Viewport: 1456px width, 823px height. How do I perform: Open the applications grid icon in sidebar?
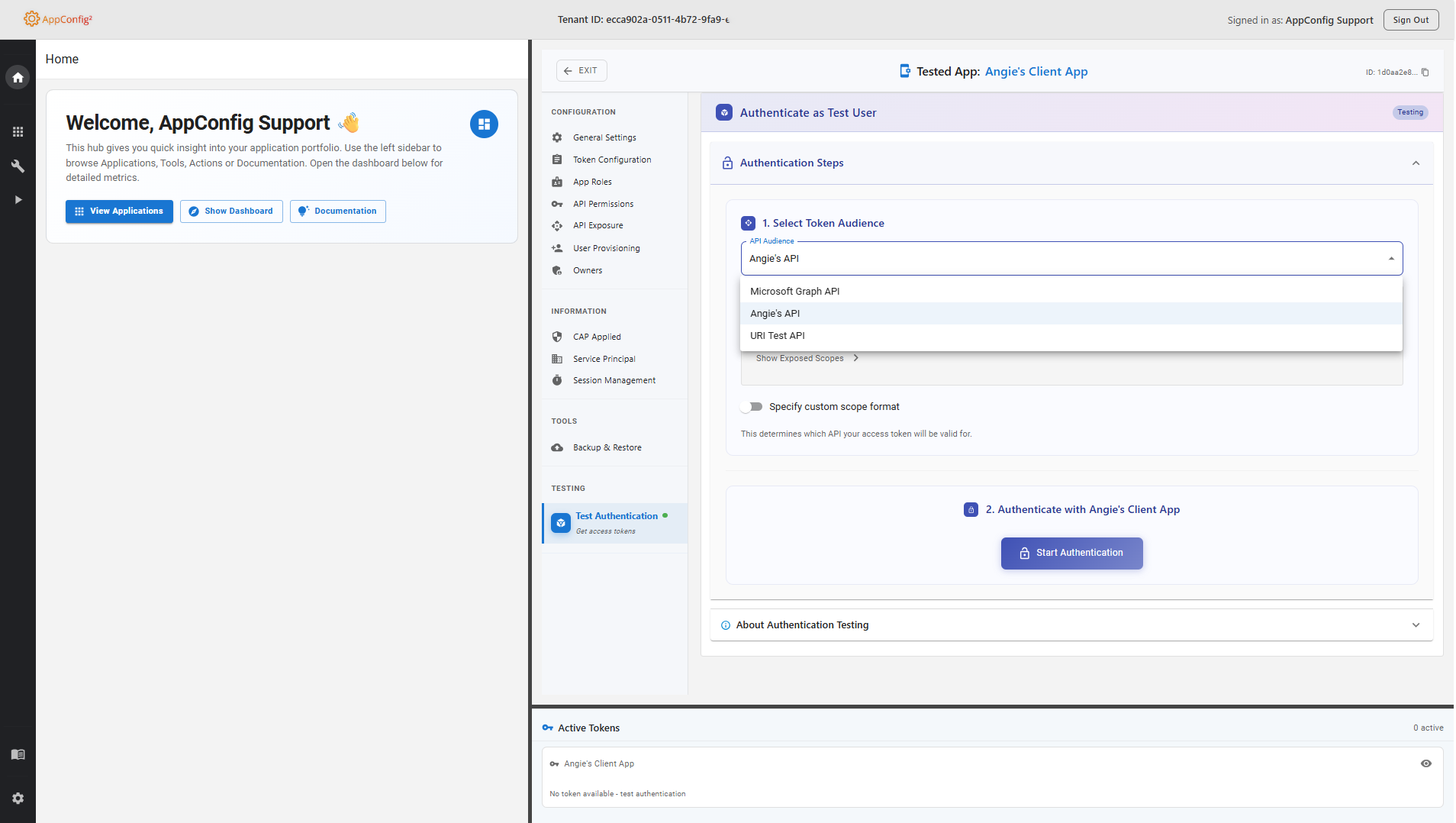(x=18, y=132)
